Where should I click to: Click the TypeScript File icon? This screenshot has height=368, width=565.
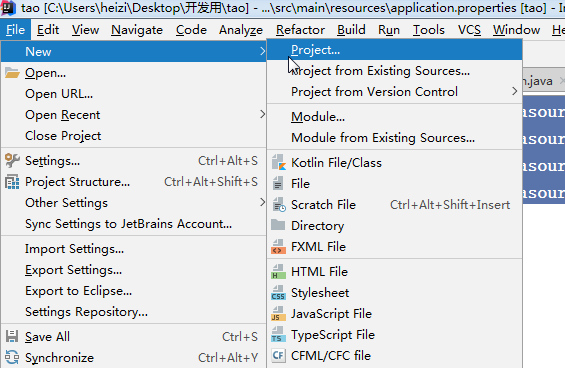(x=279, y=334)
